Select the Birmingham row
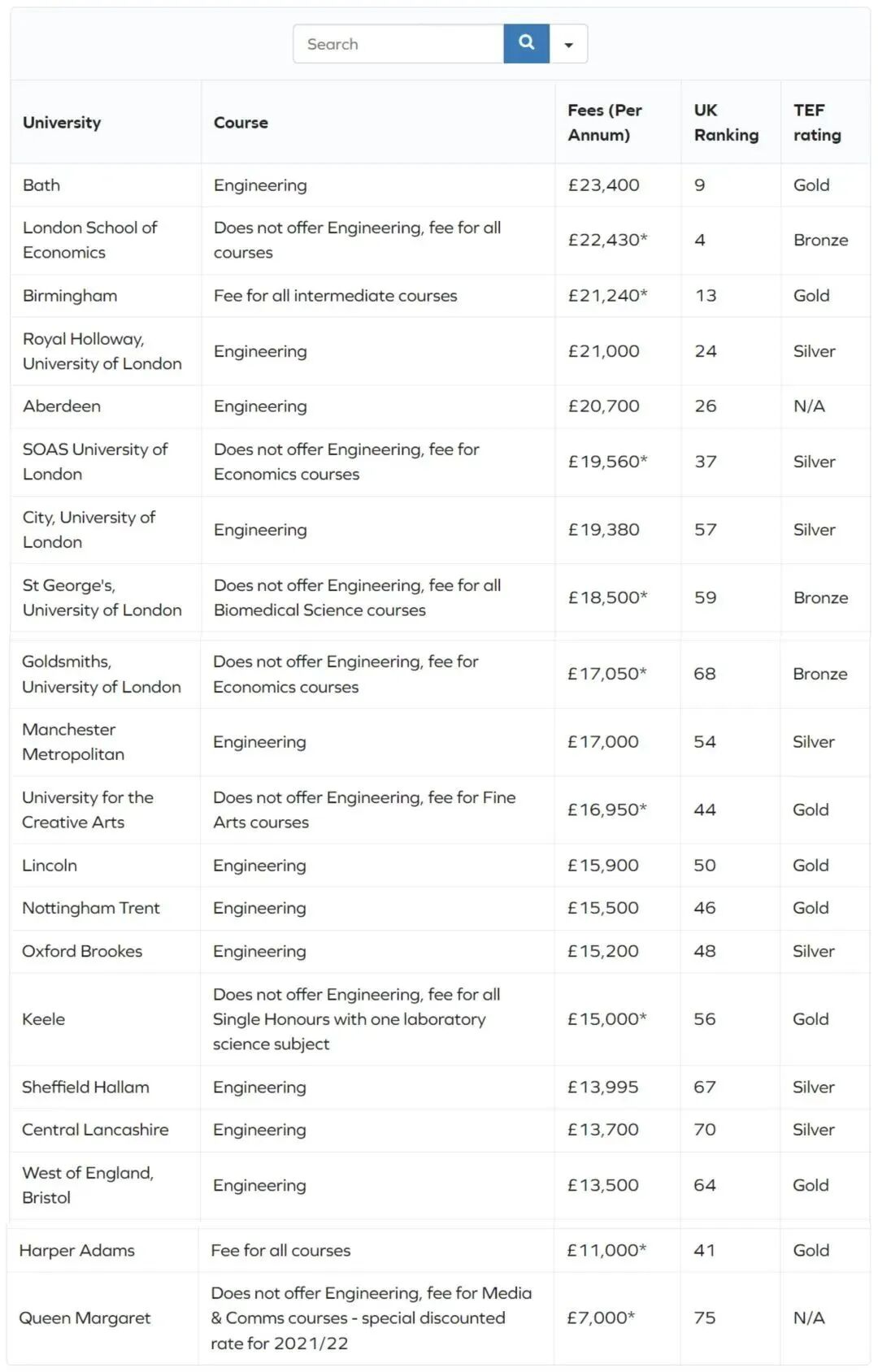Screen dimensions: 878x1372 click(440, 296)
